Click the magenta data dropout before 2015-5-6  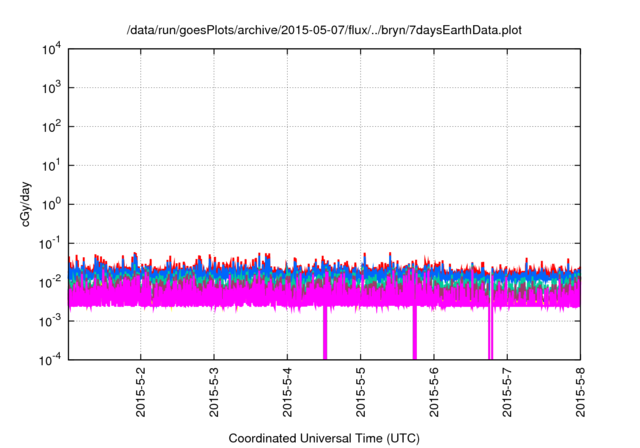414,333
